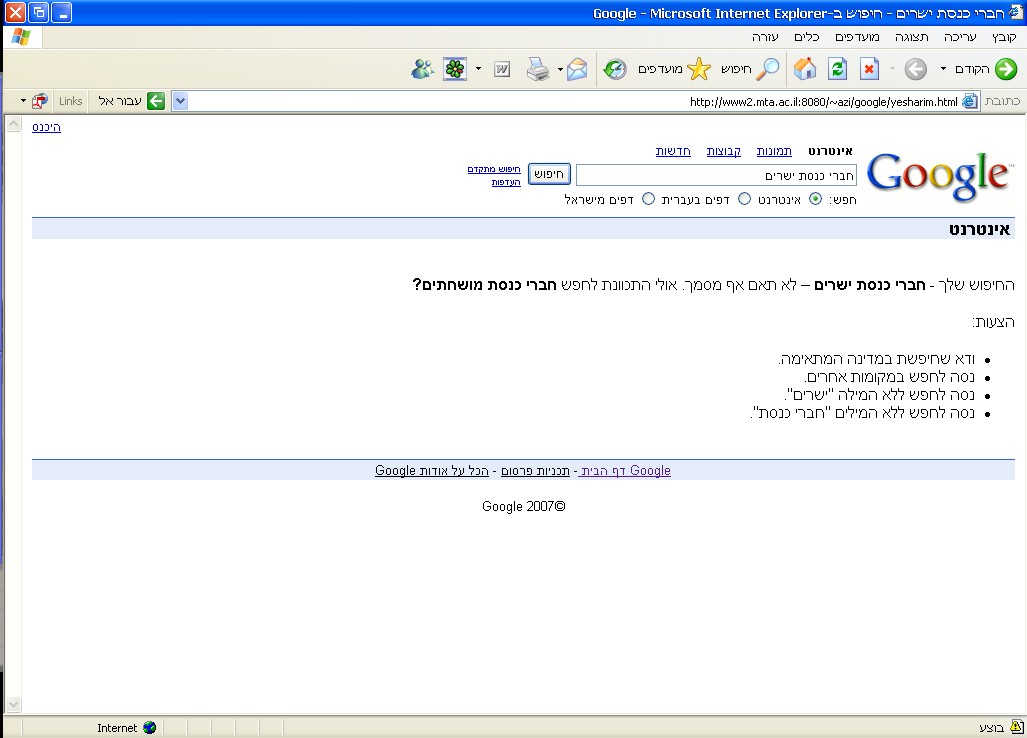Select the אינטרנט search radio button
The image size is (1027, 738).
tap(815, 198)
